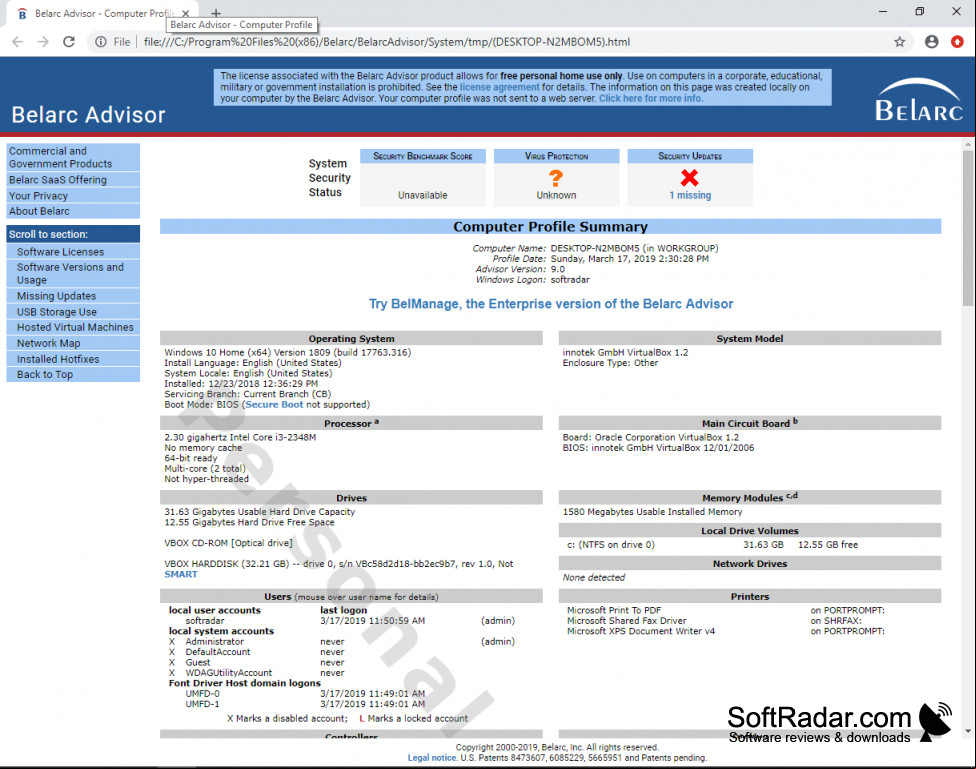Open the '1 missing' security updates link

(690, 195)
